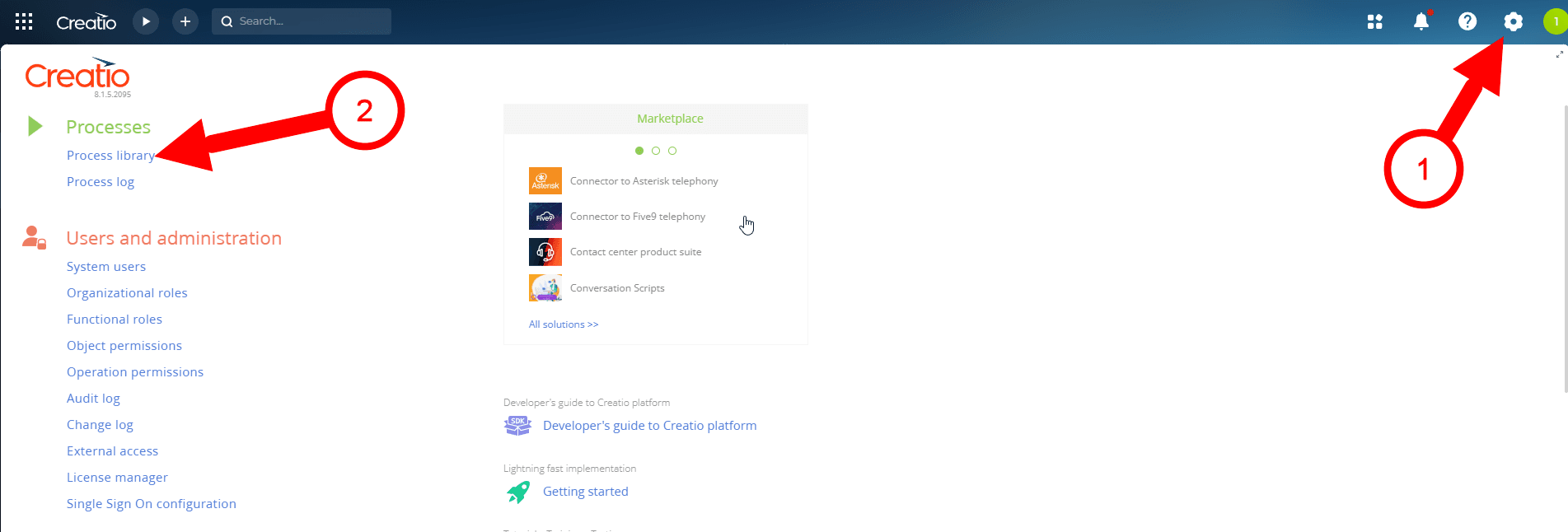
Task: Open Single Sign On configuration
Action: click(152, 504)
